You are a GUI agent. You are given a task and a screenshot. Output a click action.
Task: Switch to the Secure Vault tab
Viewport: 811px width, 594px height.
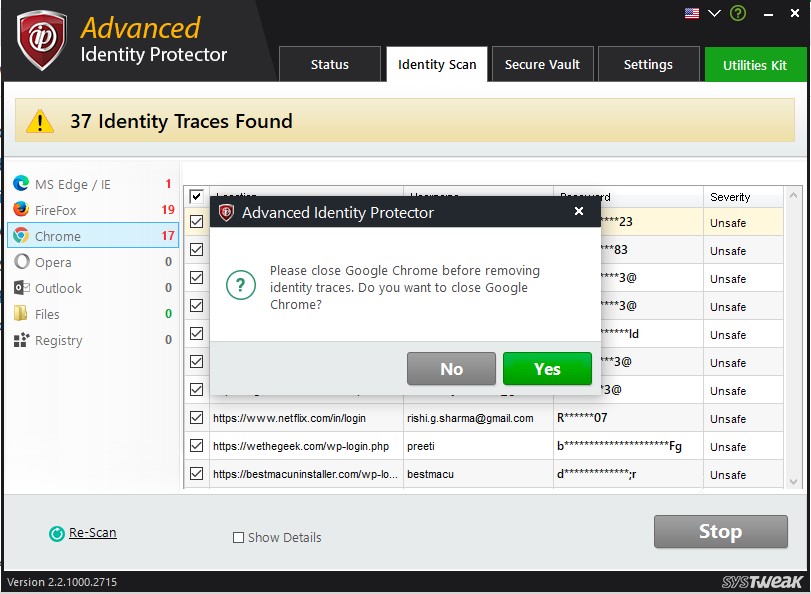(542, 63)
